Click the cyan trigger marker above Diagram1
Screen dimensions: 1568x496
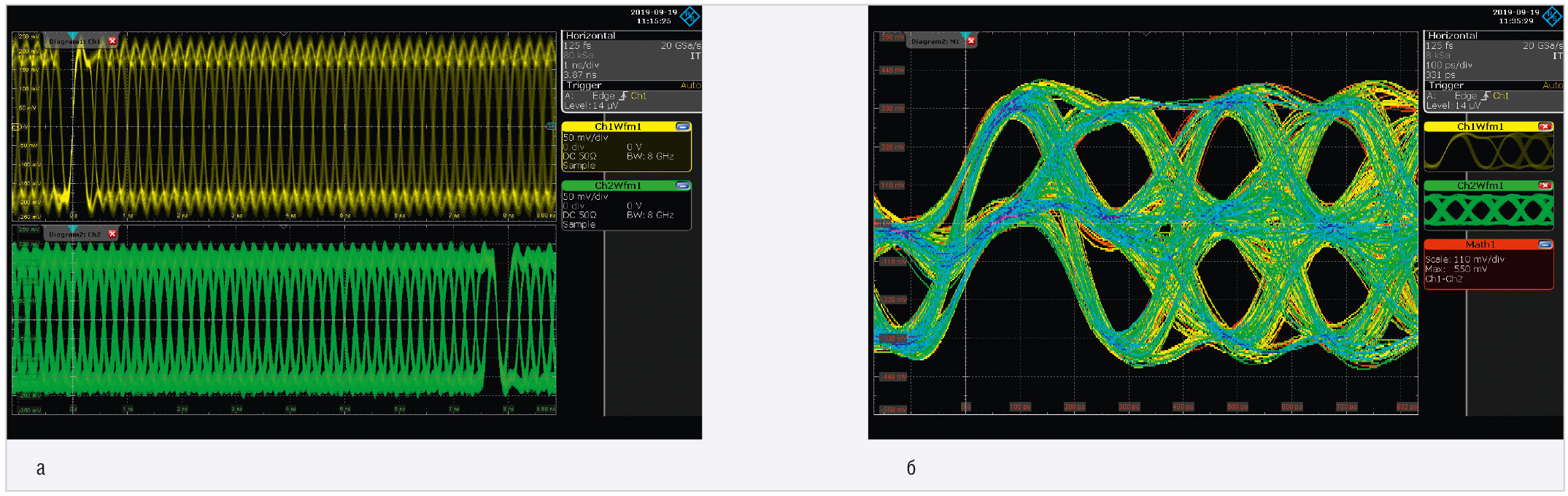(x=73, y=35)
